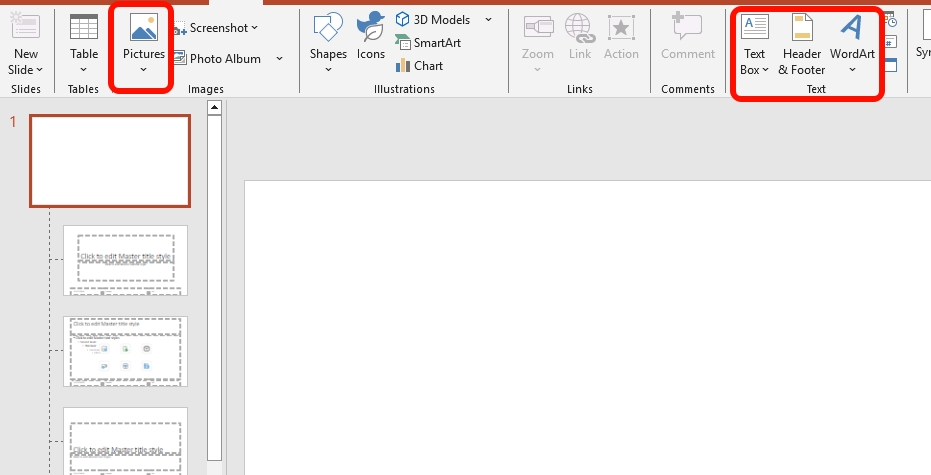Expand the Photo Album arrow
The height and width of the screenshot is (475, 931).
(x=280, y=58)
